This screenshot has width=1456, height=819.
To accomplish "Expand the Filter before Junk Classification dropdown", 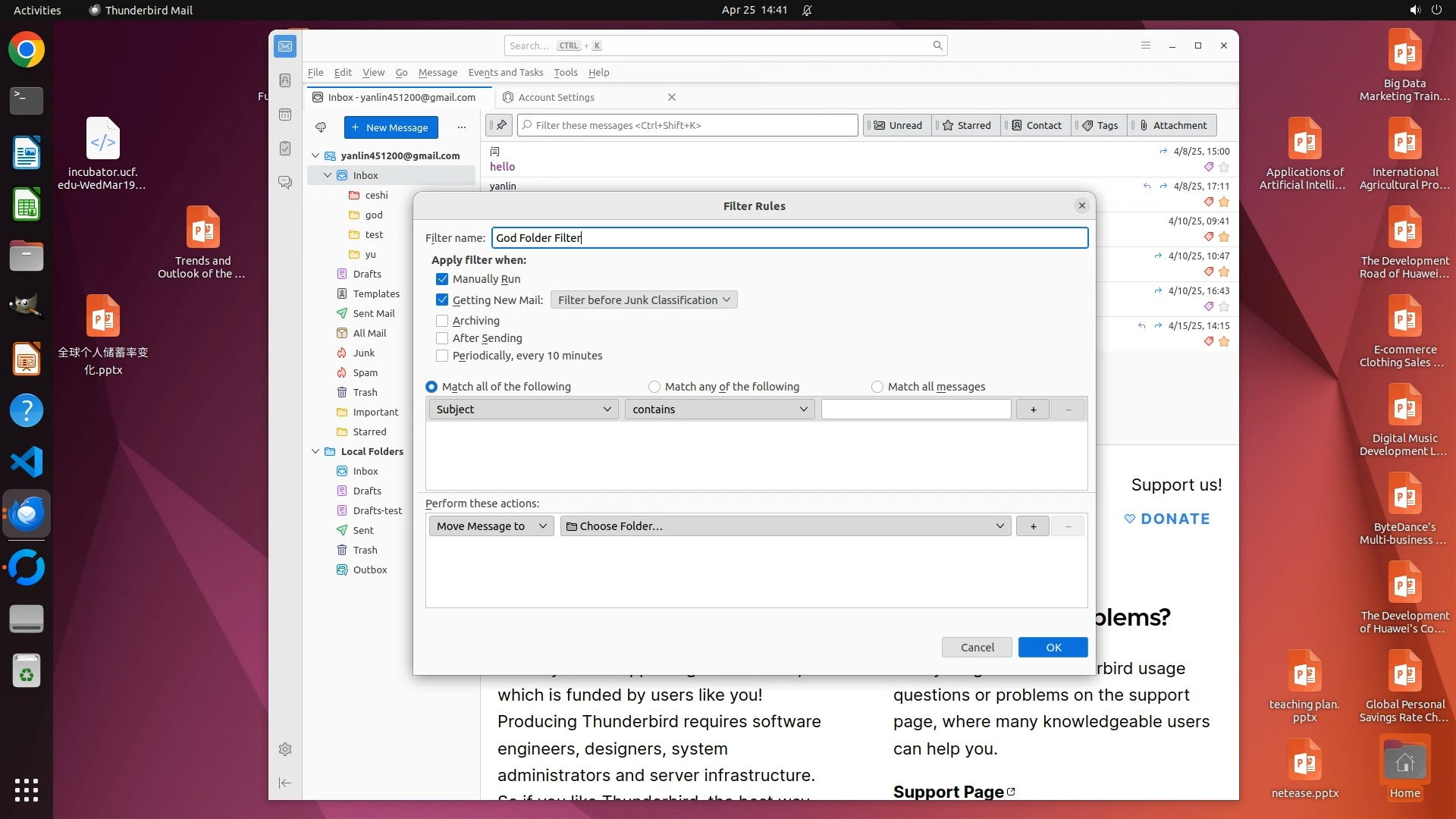I will point(643,300).
